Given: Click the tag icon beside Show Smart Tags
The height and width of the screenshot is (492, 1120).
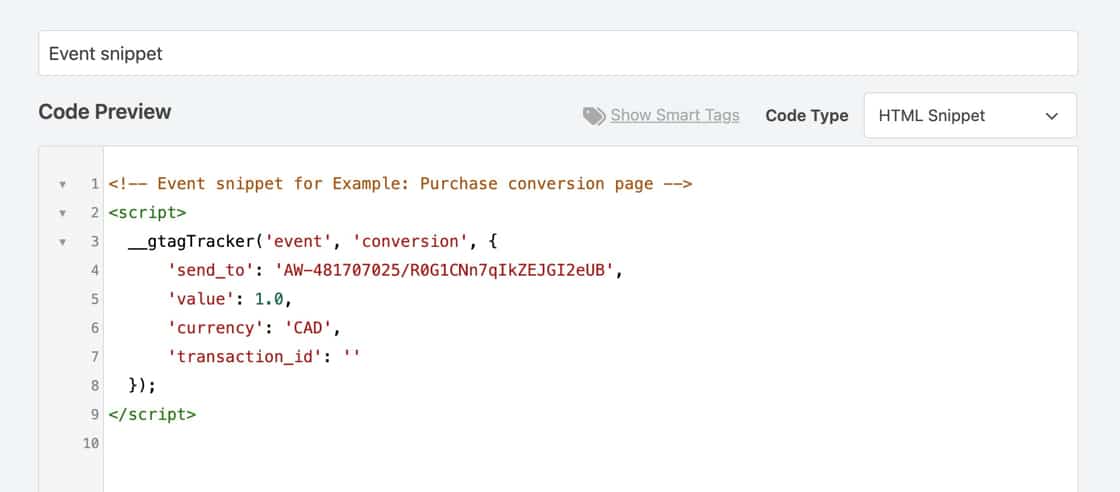Looking at the screenshot, I should pos(594,116).
